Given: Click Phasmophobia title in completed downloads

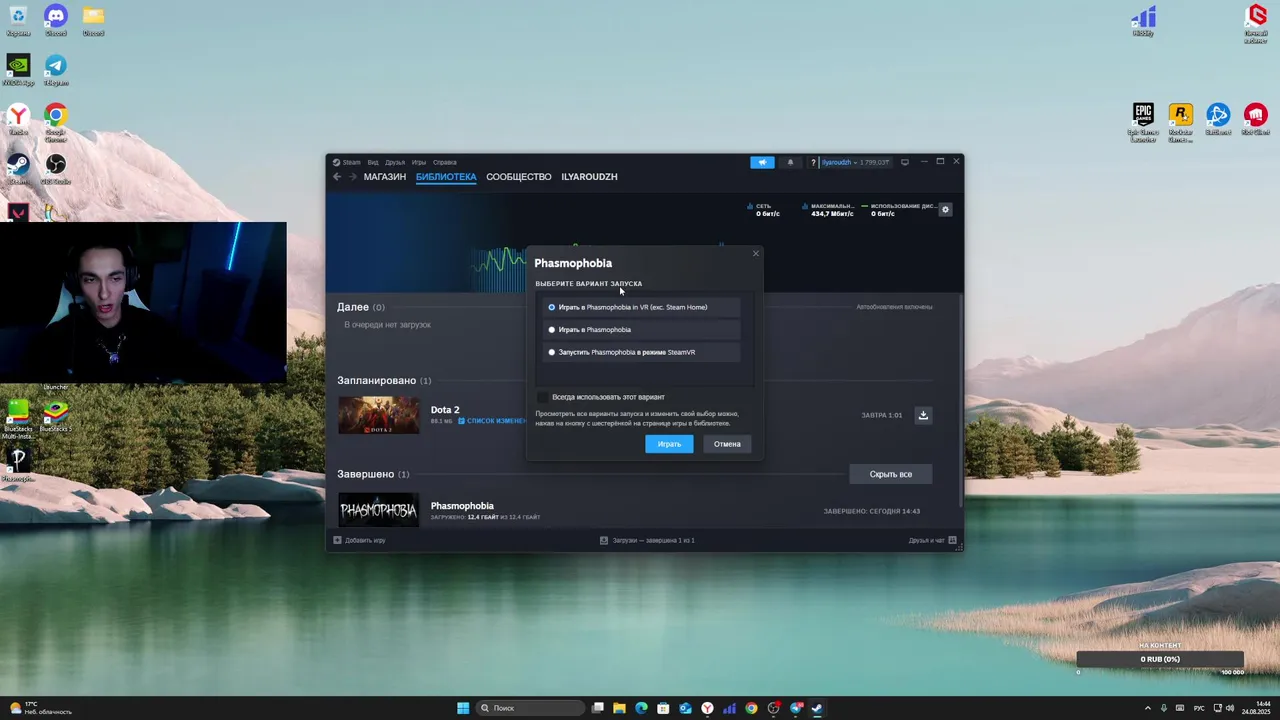Looking at the screenshot, I should click(462, 506).
